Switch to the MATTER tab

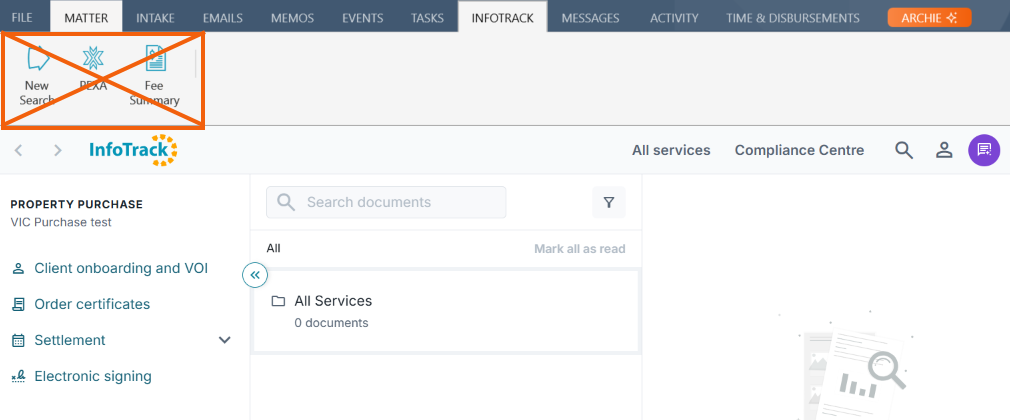pos(86,18)
